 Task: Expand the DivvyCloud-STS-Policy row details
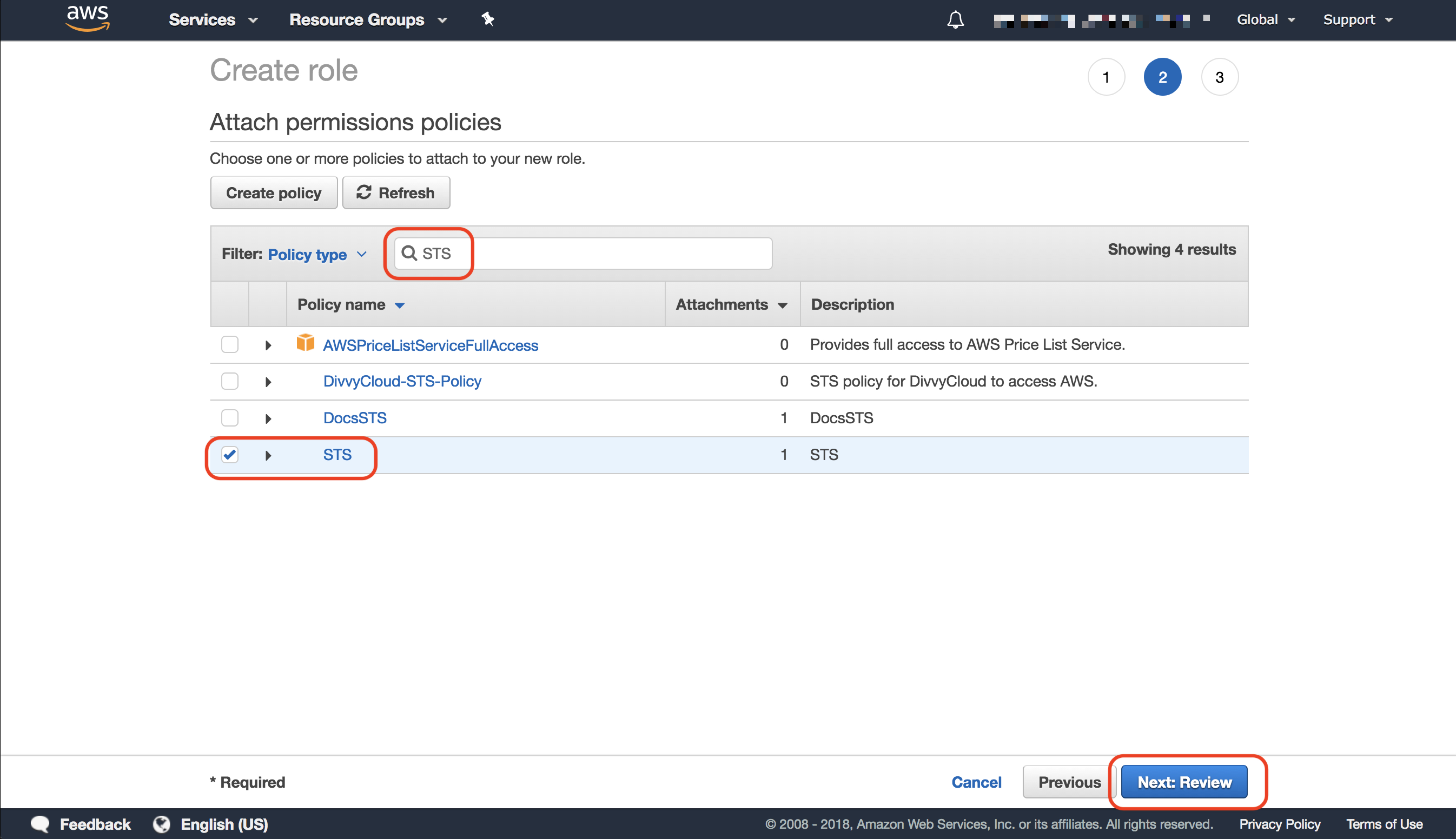268,381
